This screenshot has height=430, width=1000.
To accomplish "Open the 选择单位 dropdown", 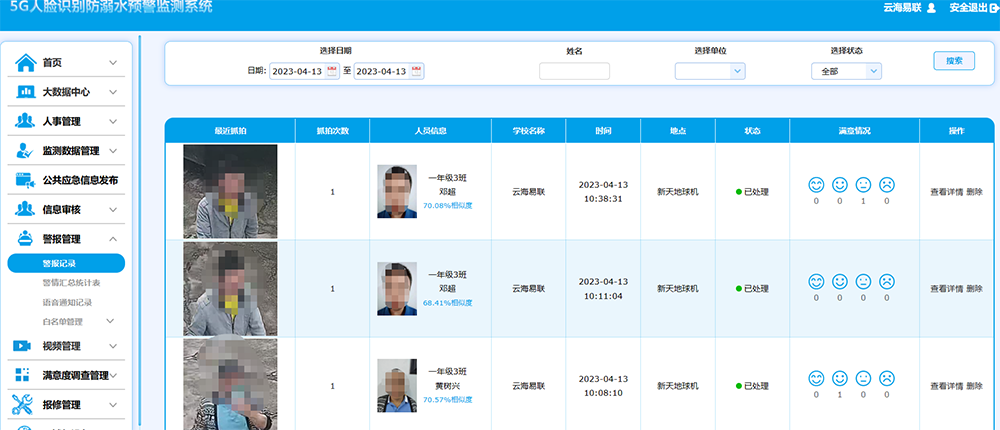I will (x=710, y=71).
